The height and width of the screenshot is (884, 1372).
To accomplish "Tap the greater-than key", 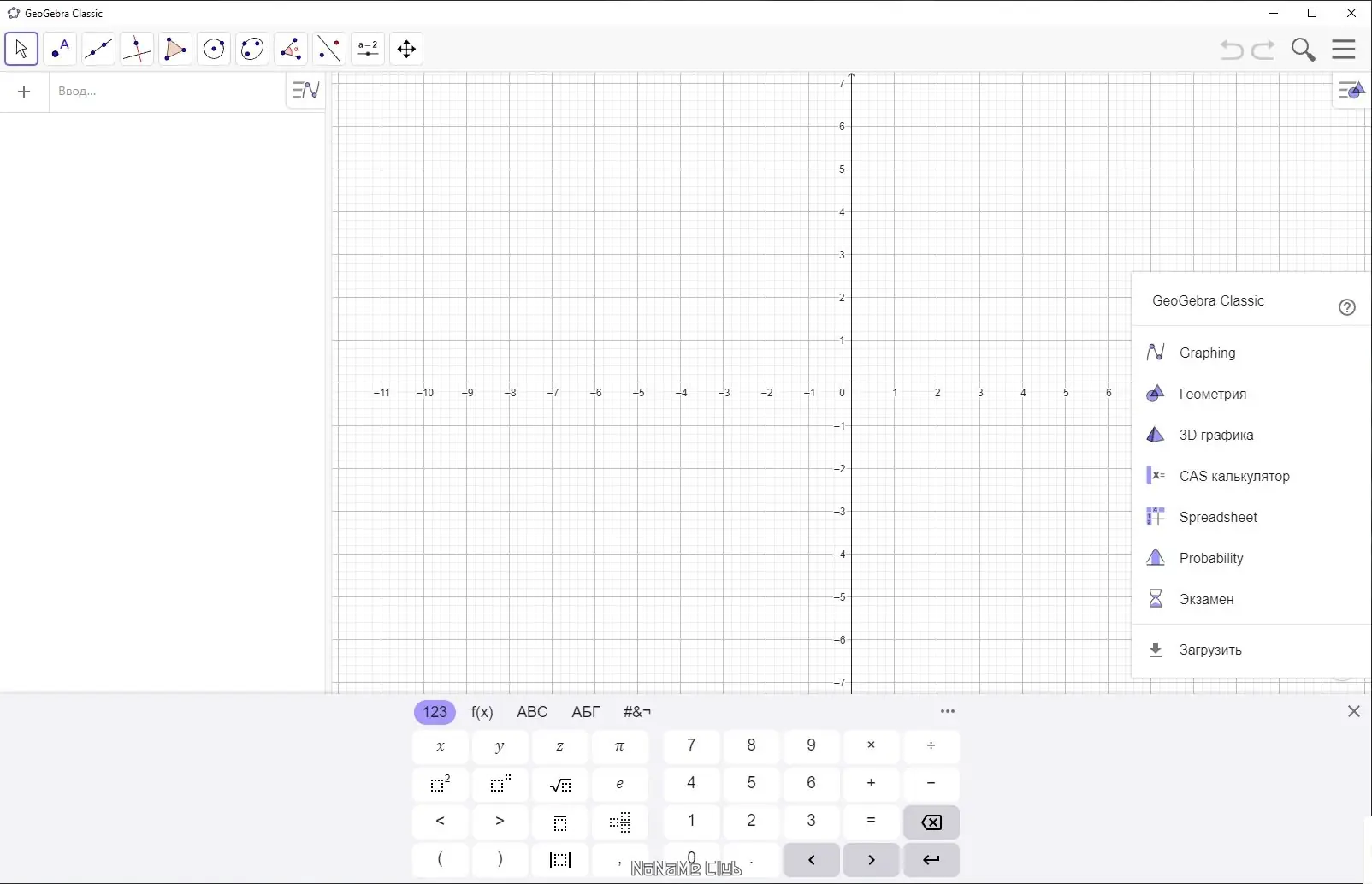I will click(x=500, y=822).
